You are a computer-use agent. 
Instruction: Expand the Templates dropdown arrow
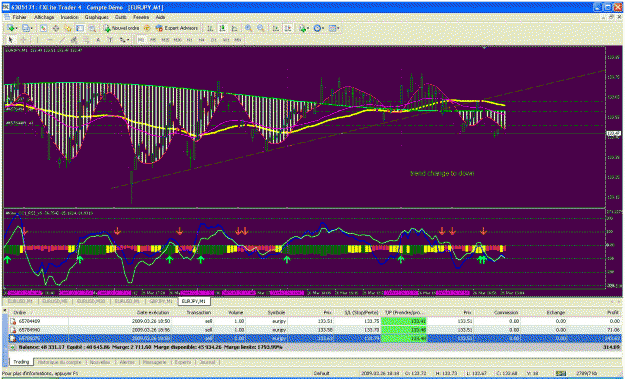point(338,29)
